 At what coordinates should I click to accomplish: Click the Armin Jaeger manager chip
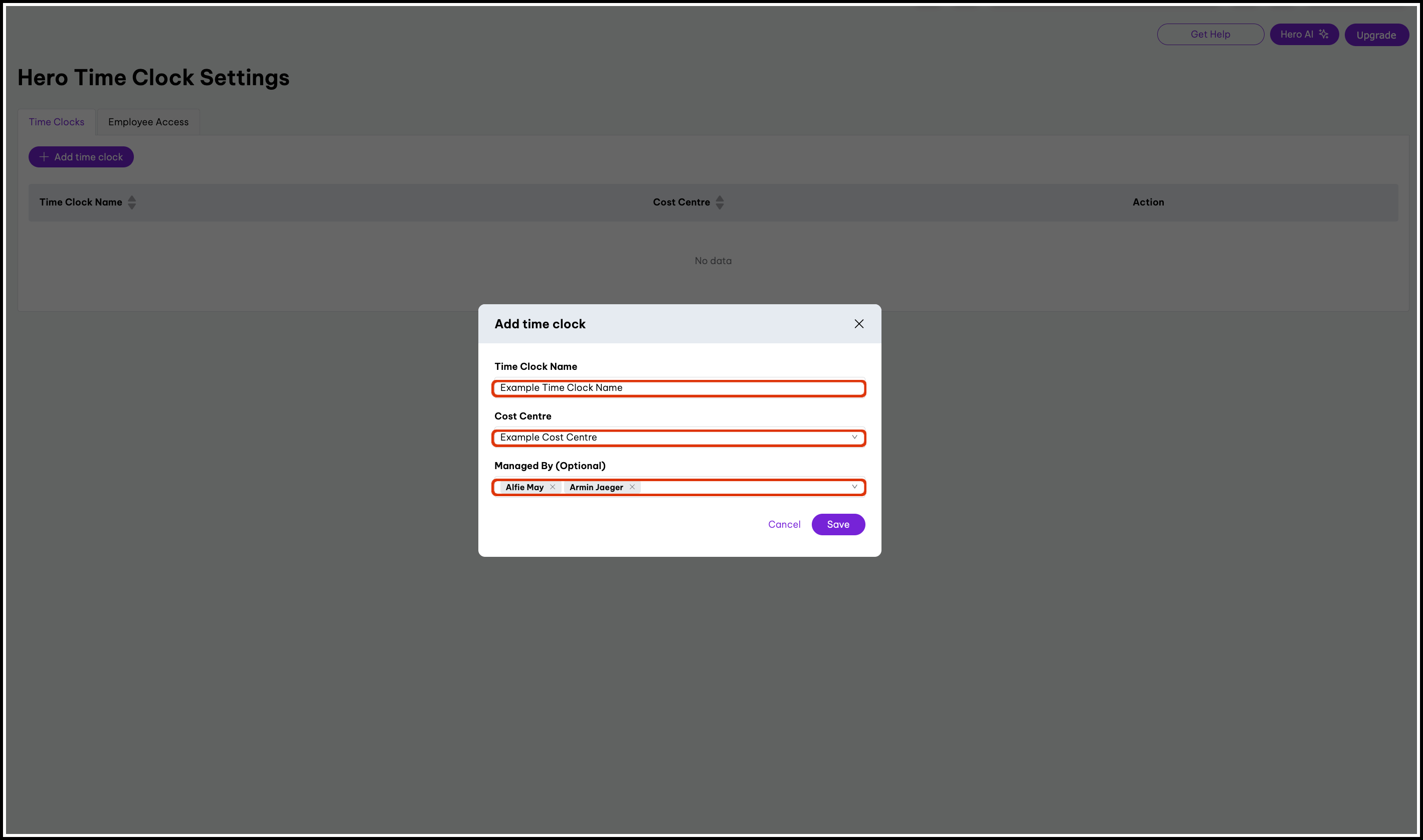(x=596, y=487)
